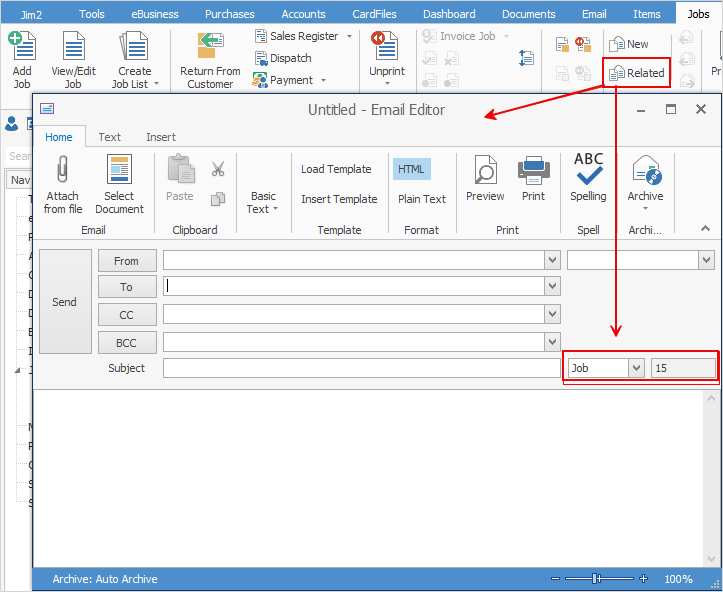Open the Accounts ribbon tab
723x592 pixels.
tap(303, 14)
